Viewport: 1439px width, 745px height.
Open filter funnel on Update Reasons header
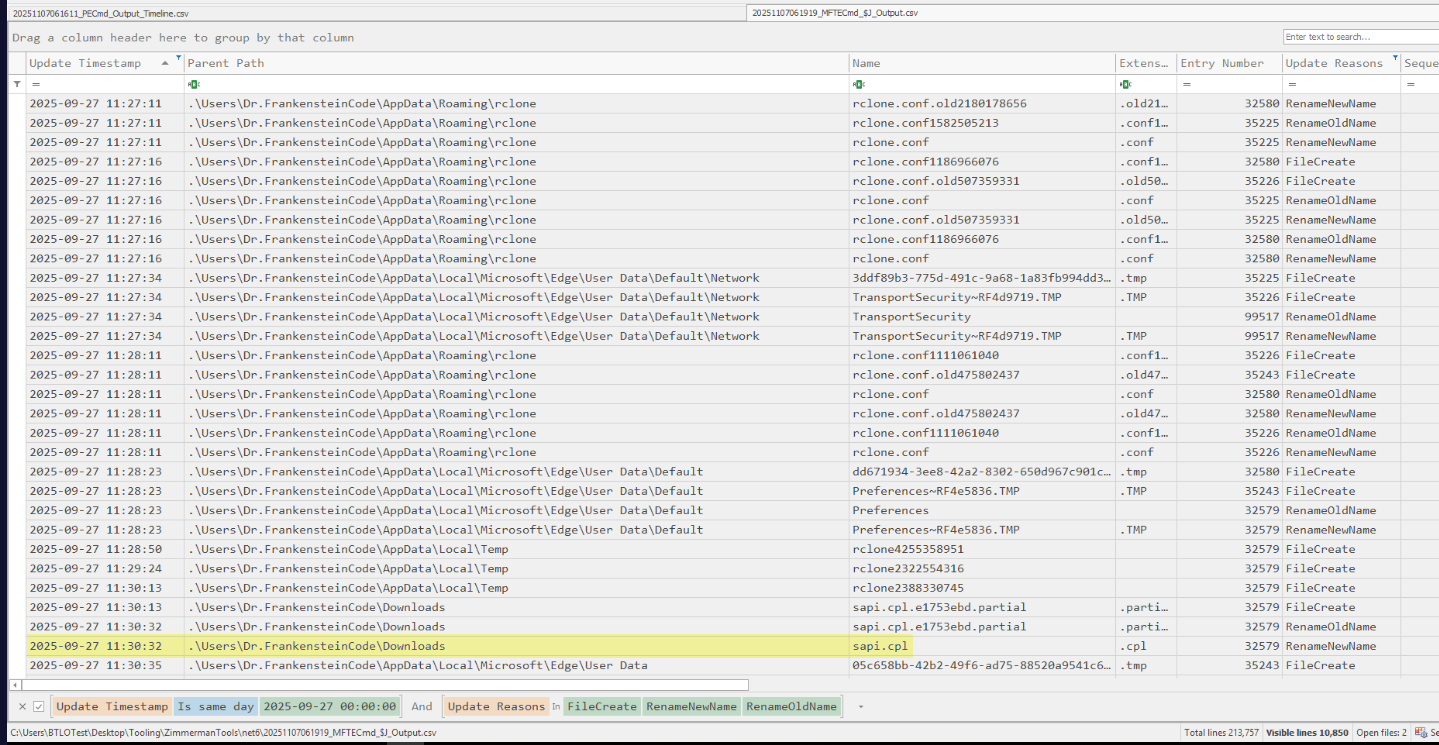(x=1395, y=57)
